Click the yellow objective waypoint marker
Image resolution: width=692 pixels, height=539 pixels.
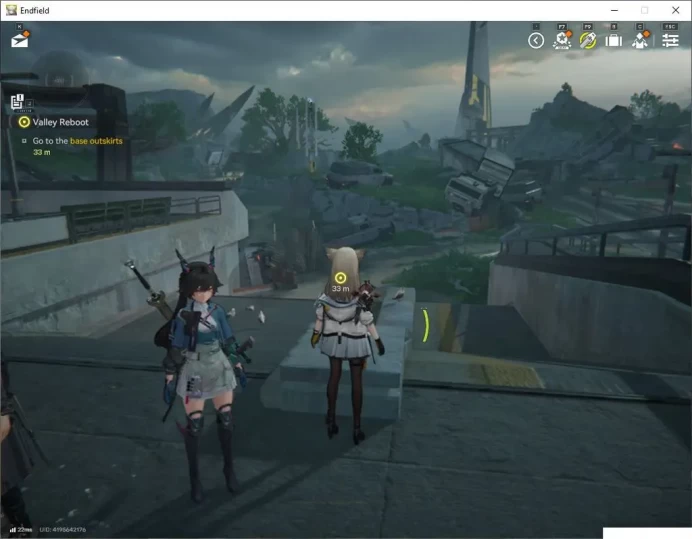click(340, 278)
